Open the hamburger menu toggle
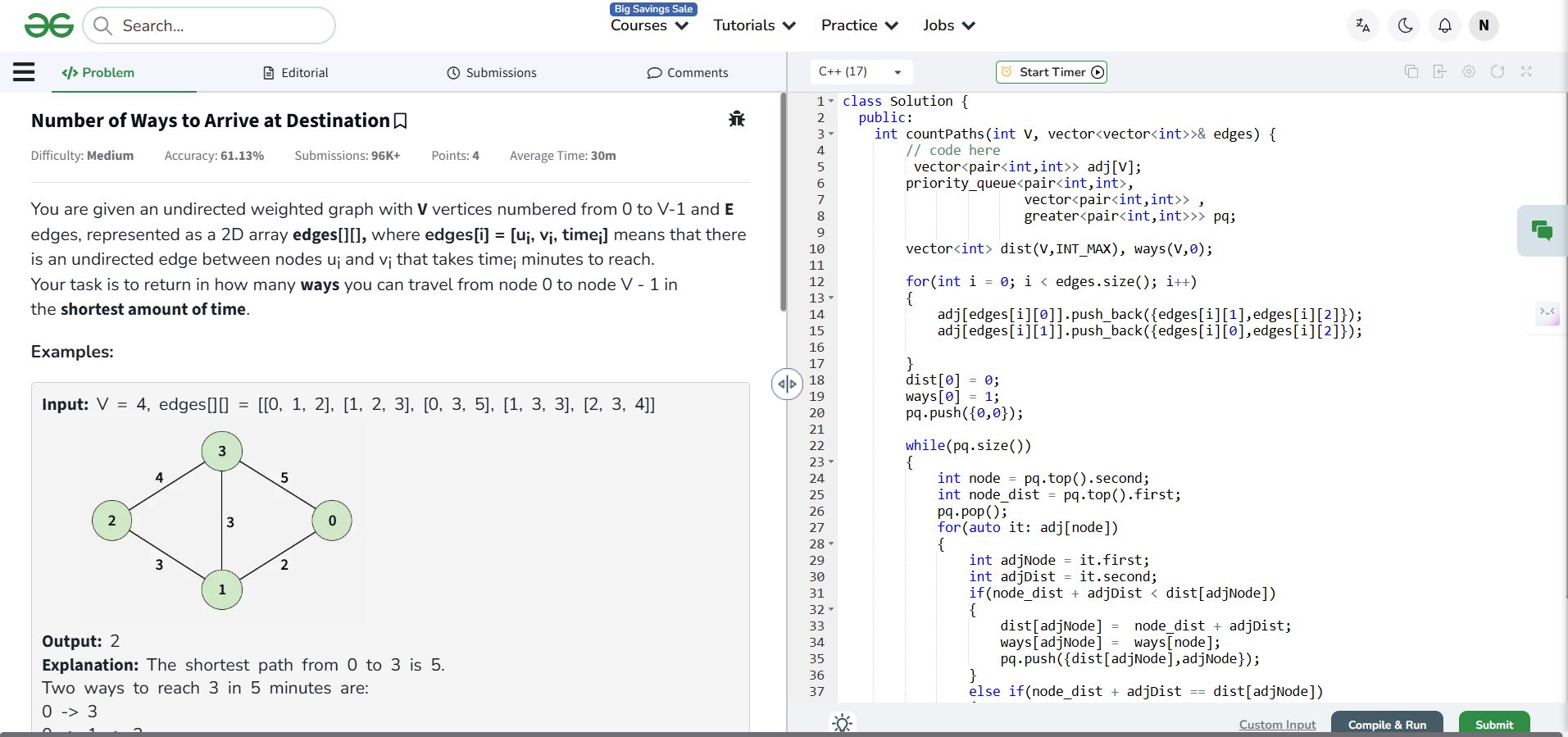1568x737 pixels. click(x=24, y=72)
